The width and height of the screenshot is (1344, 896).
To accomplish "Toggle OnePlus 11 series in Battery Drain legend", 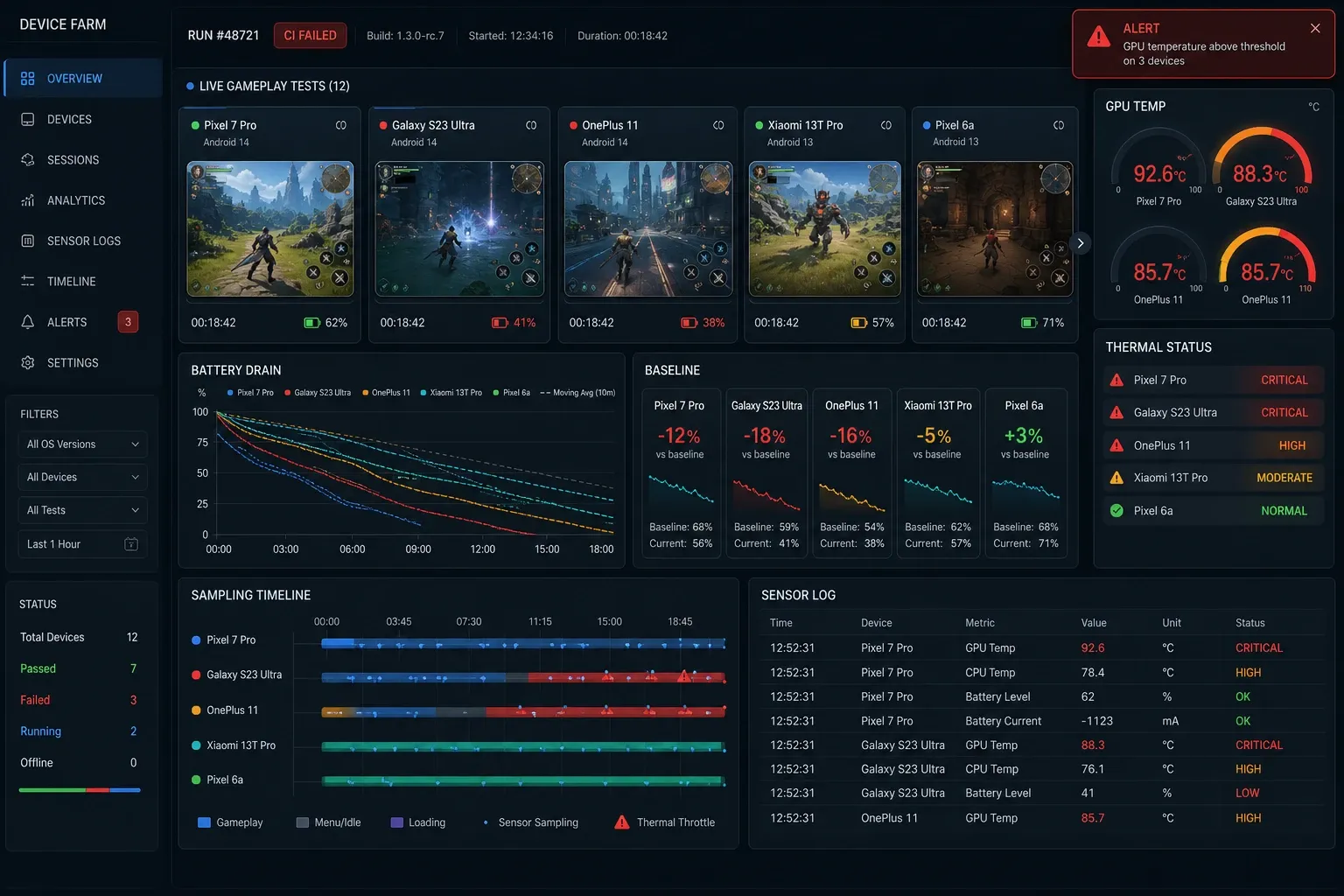I will click(386, 393).
